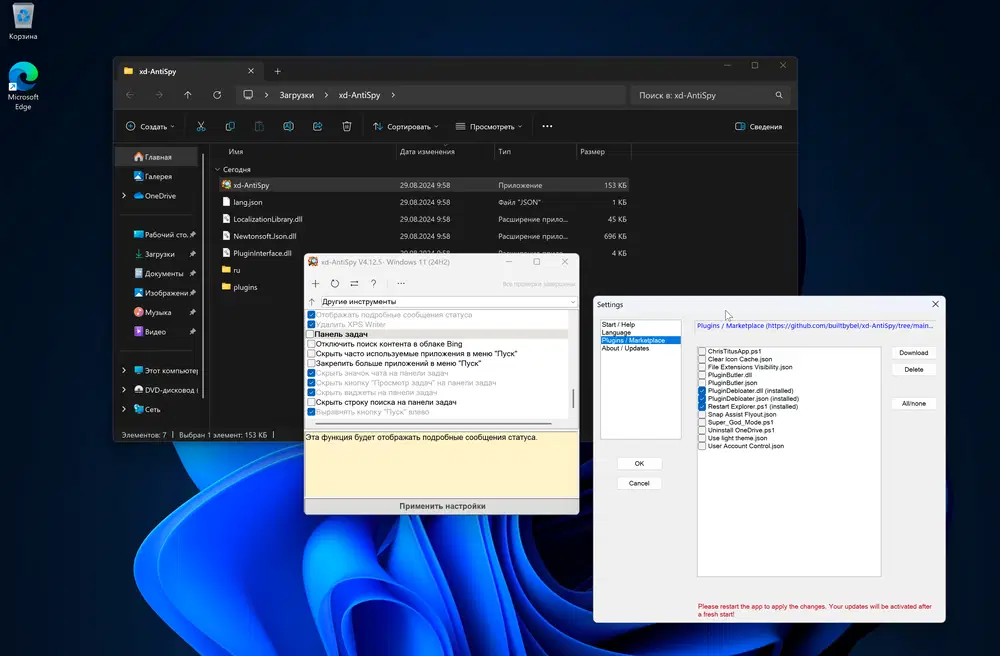Open the three-dot menu in xd-AntiSpy toolbar

click(x=401, y=284)
